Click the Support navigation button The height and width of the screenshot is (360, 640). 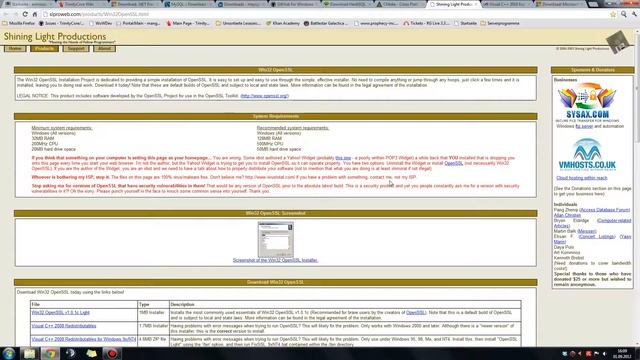(x=76, y=49)
